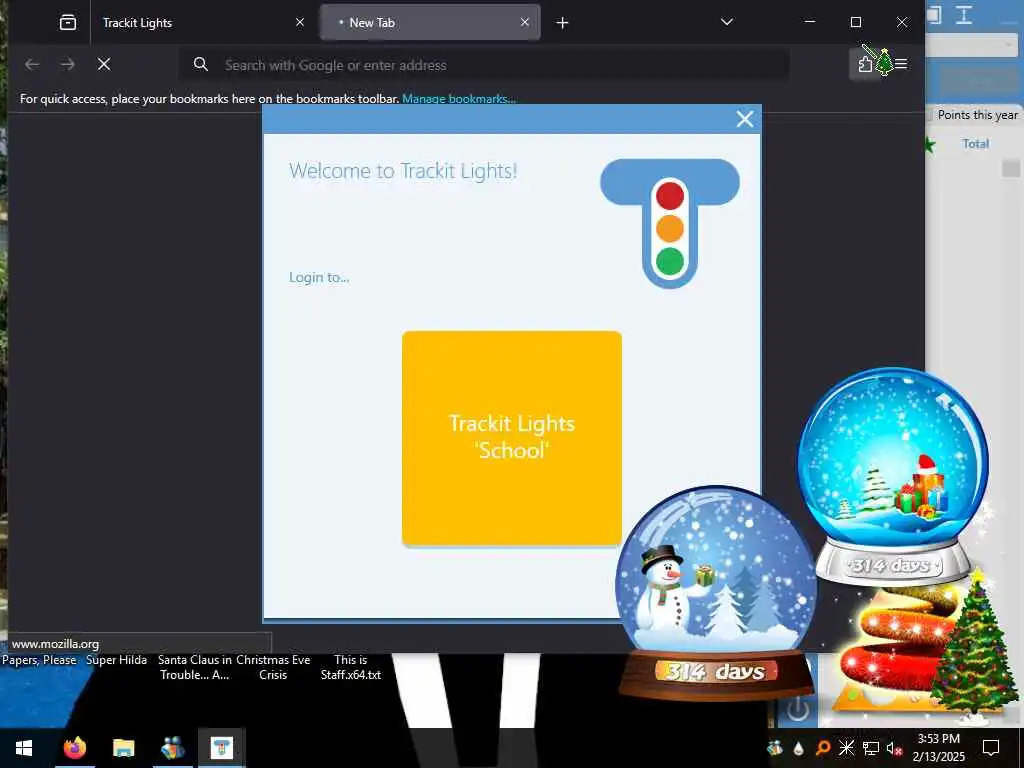1024x768 pixels.
Task: Click the power button widget near taskbar
Action: (797, 709)
